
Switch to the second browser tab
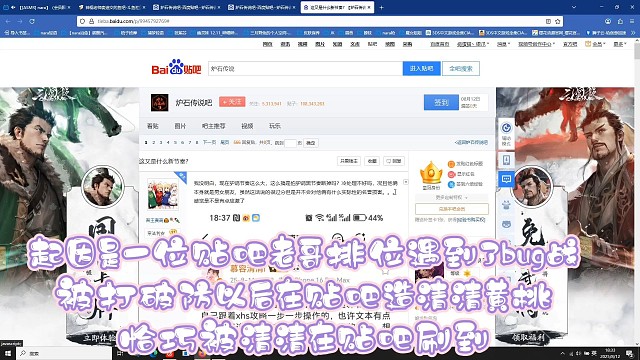click(111, 7)
